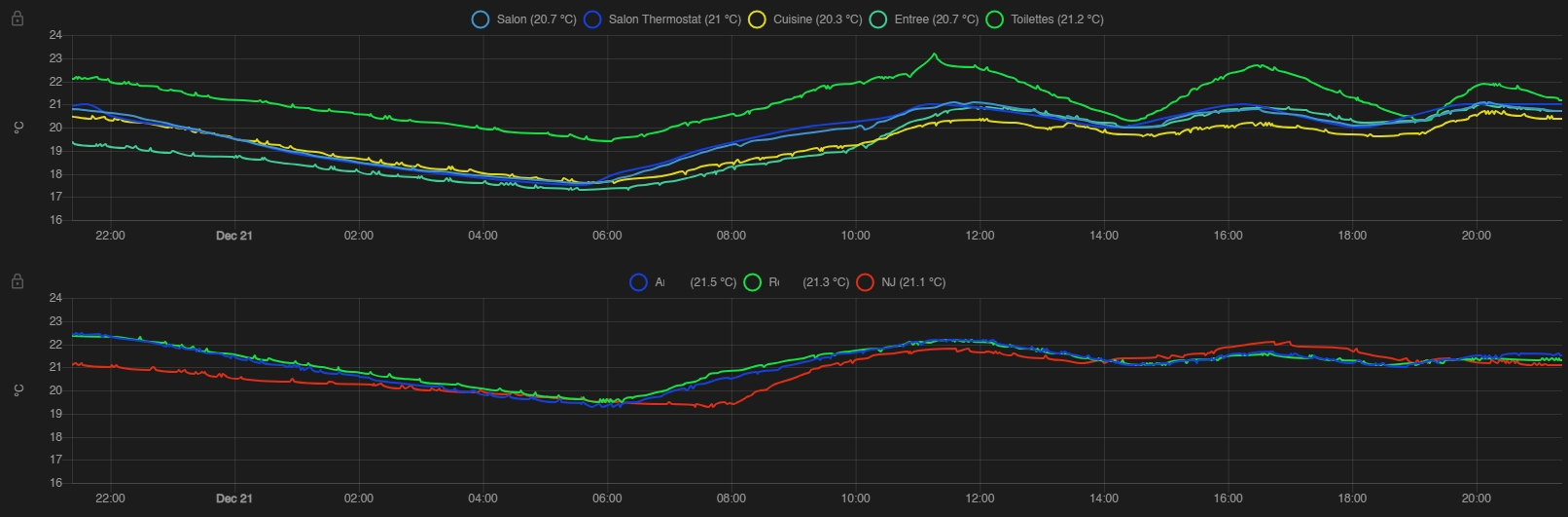Toggle the Toilettes (21.2 °C) legend item
1568x517 pixels.
click(x=1045, y=19)
